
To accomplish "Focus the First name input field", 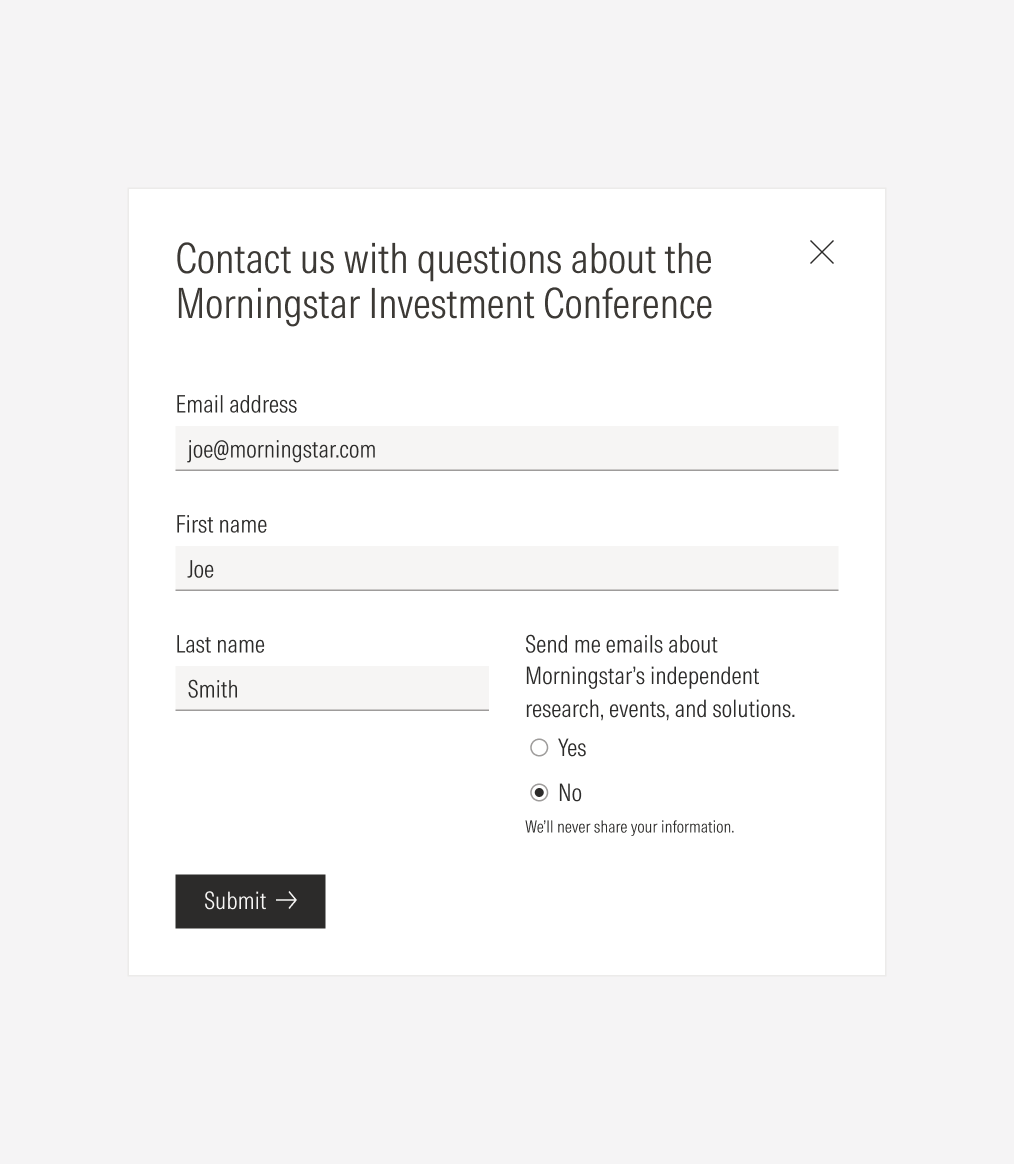I will coord(506,569).
